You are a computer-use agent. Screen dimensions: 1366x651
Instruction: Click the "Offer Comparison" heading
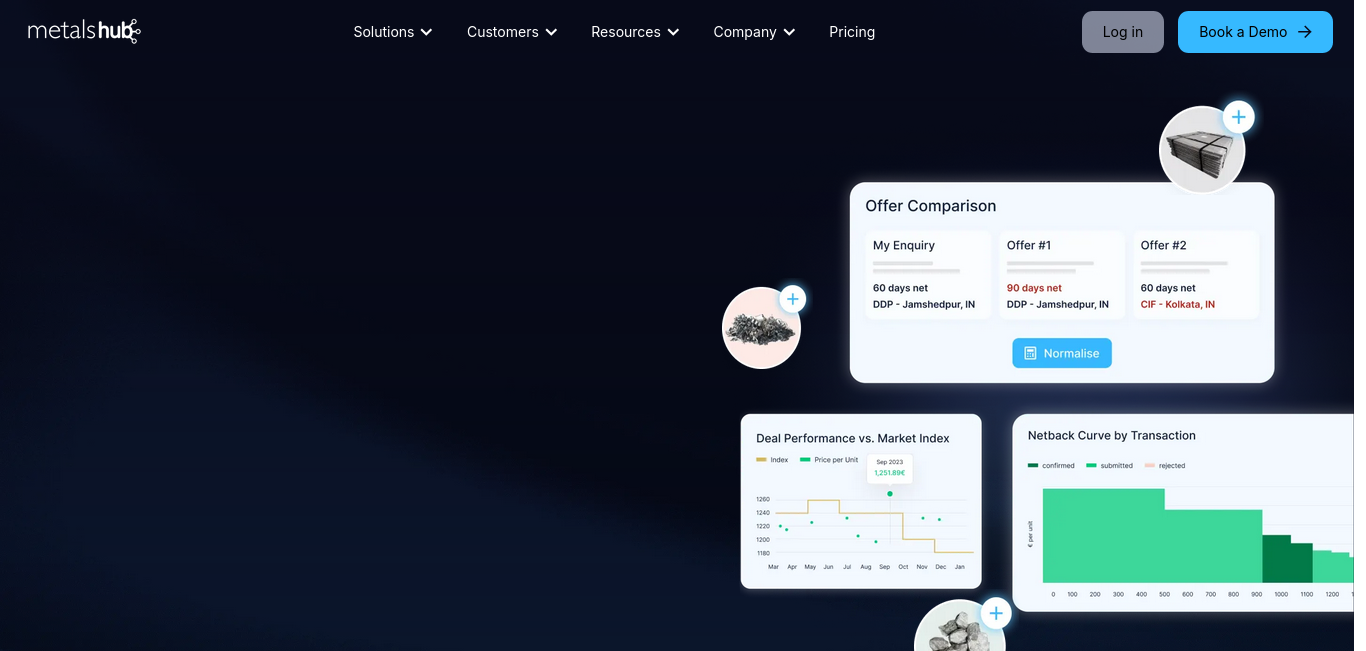(931, 206)
